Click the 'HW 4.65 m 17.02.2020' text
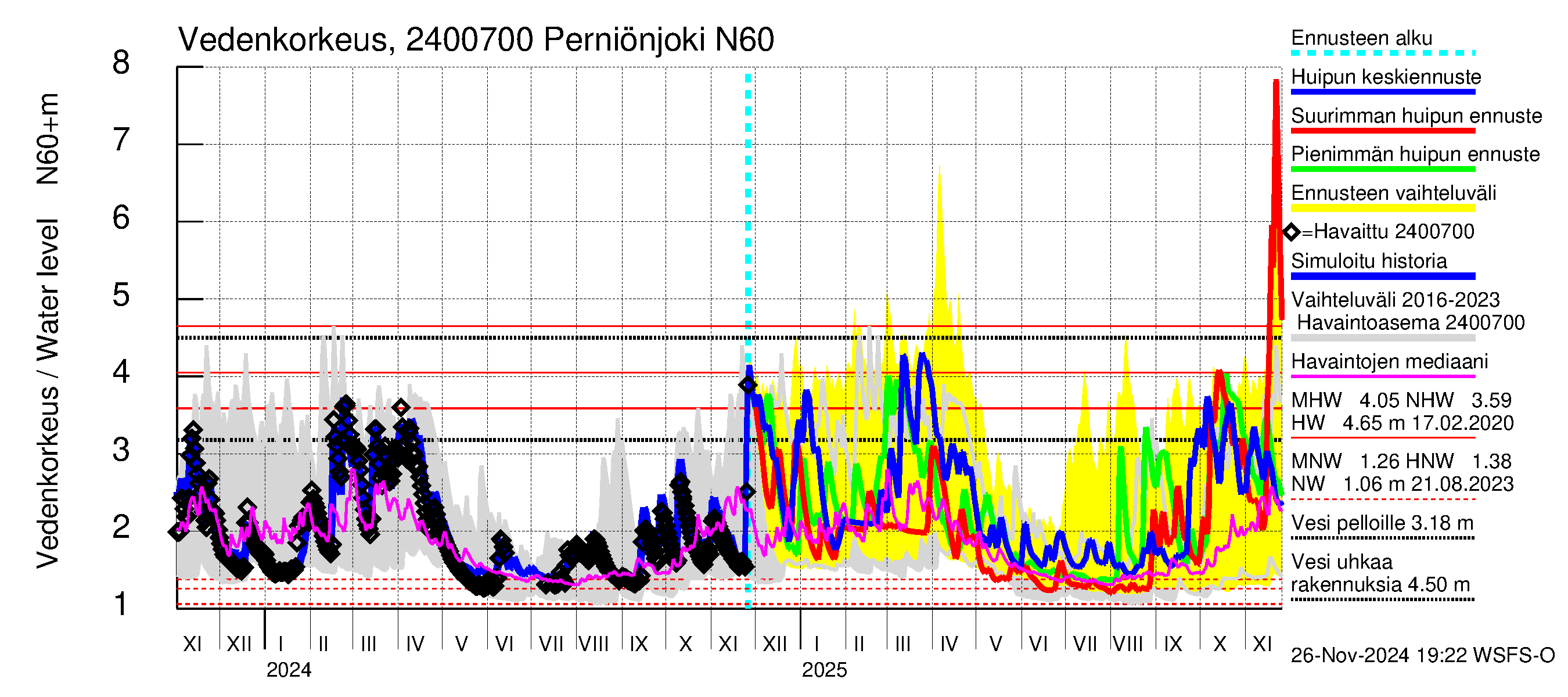The height and width of the screenshot is (697, 1568). [1402, 423]
